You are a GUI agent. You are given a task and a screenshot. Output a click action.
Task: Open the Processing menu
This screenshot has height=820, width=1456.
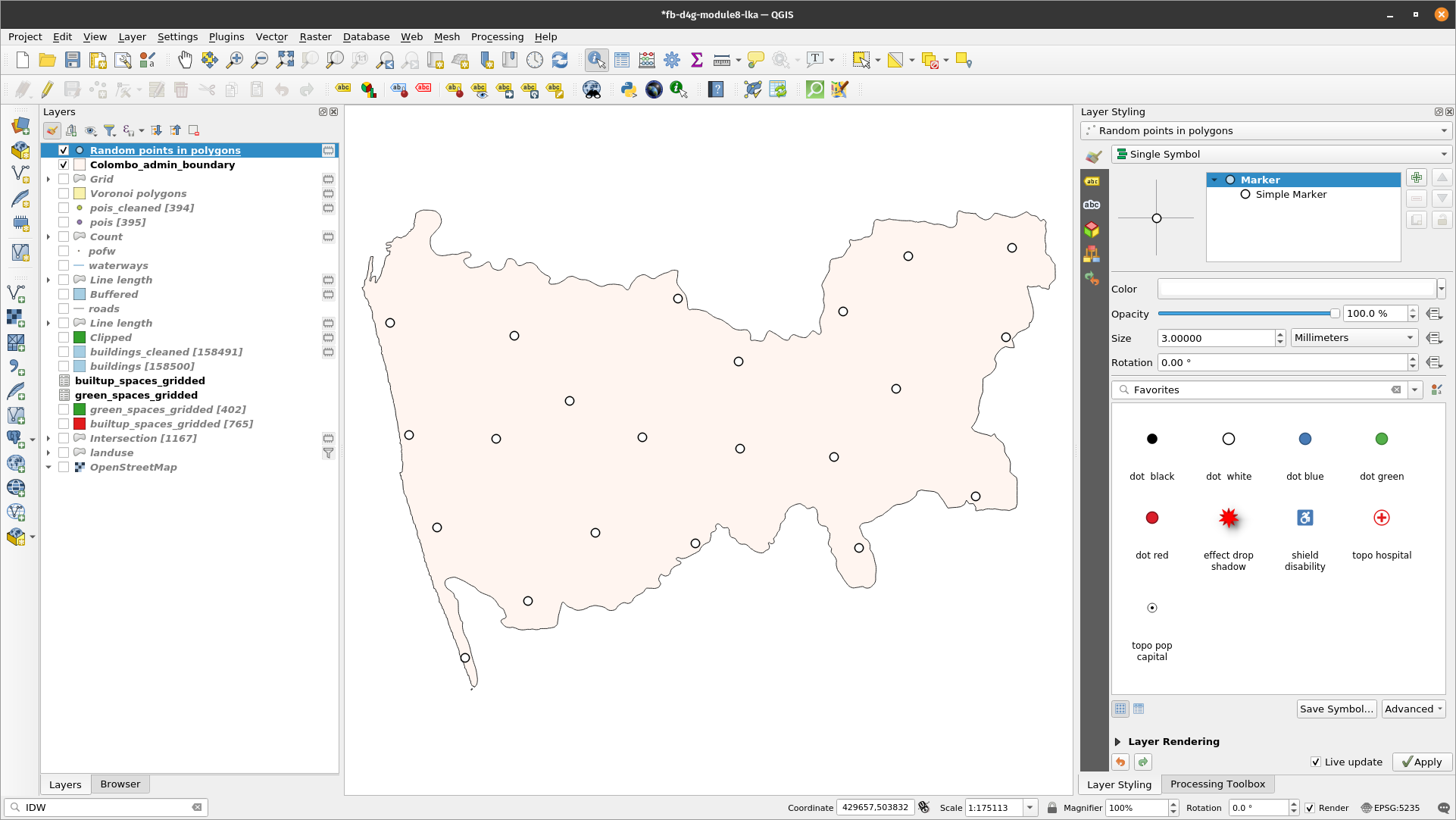(496, 36)
